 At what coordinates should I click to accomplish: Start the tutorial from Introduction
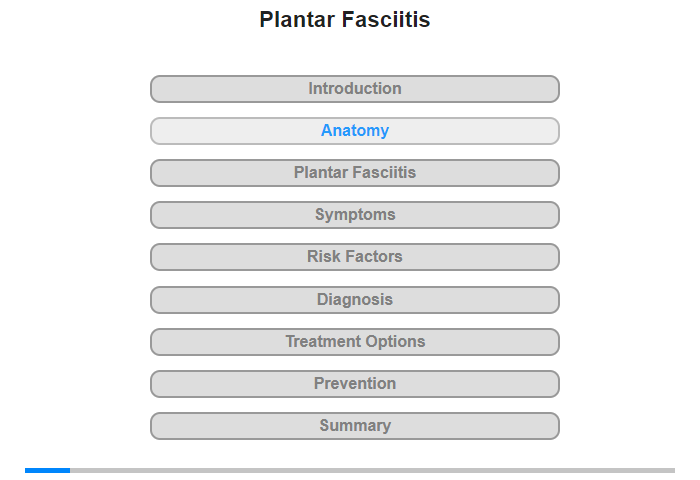354,89
